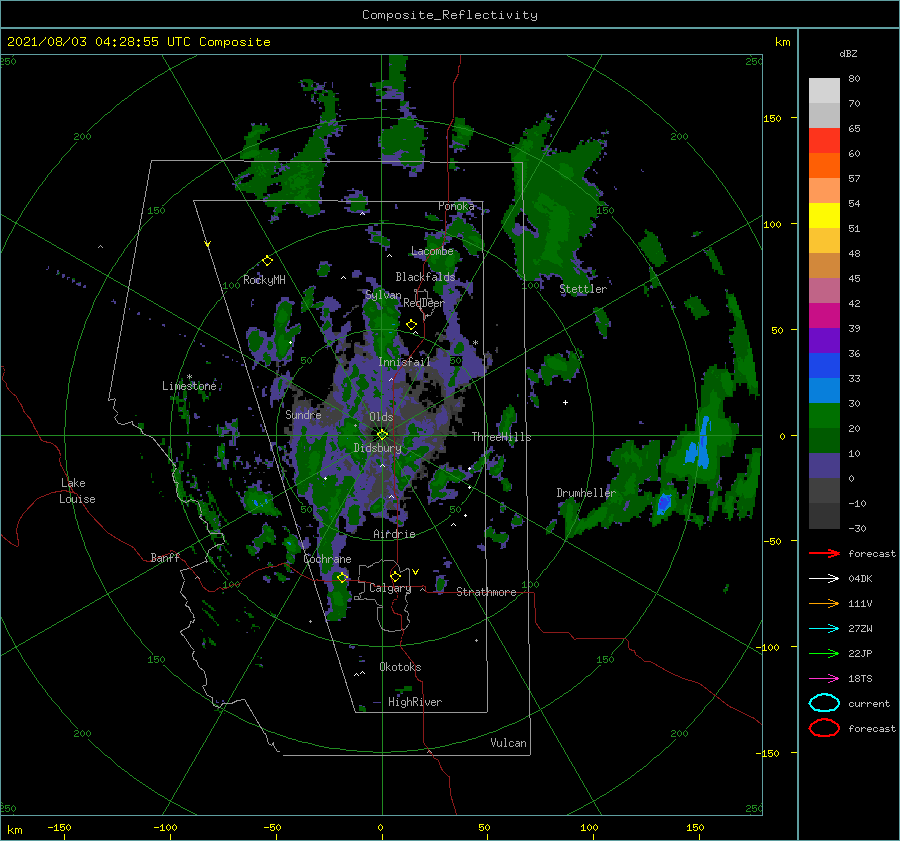The width and height of the screenshot is (900, 841).
Task: Click the Olds label
Action: pyautogui.click(x=381, y=417)
